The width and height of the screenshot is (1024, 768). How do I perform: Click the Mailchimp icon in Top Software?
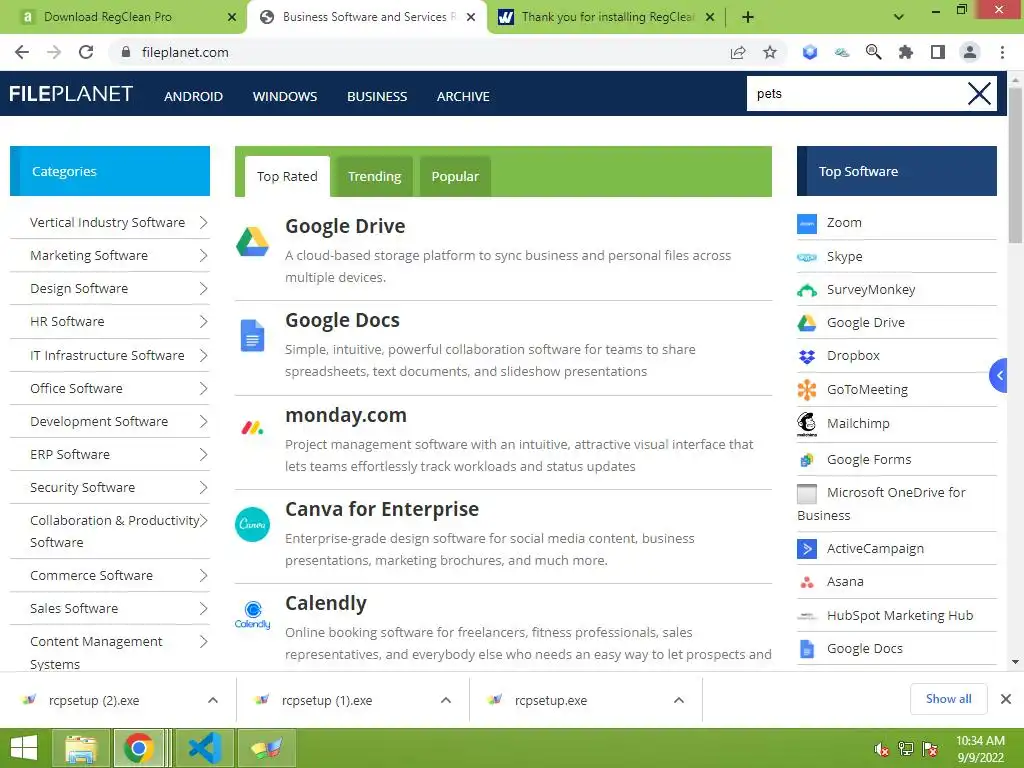pyautogui.click(x=807, y=424)
